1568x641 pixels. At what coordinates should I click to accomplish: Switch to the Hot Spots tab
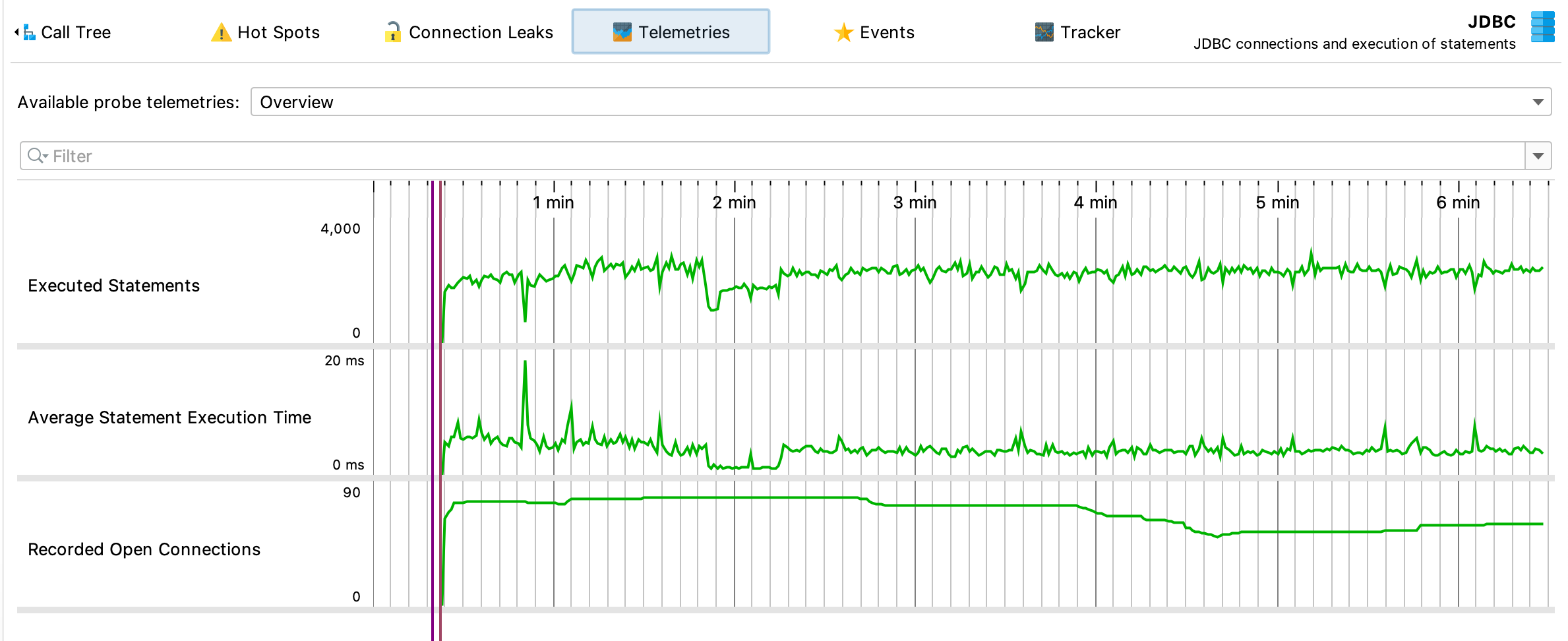pyautogui.click(x=278, y=32)
